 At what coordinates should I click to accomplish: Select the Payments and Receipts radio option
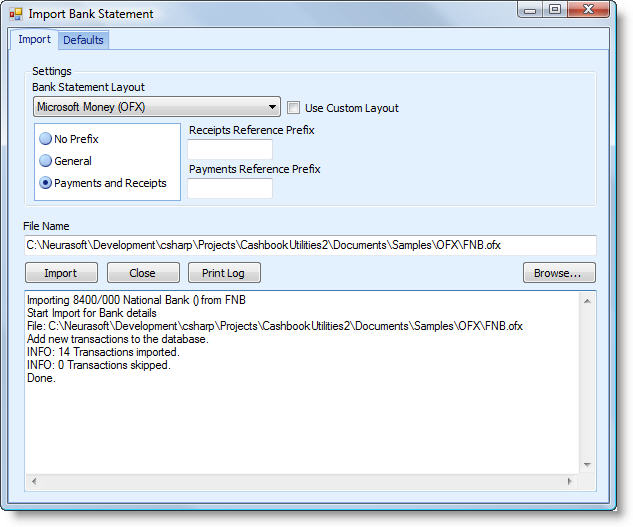point(46,183)
